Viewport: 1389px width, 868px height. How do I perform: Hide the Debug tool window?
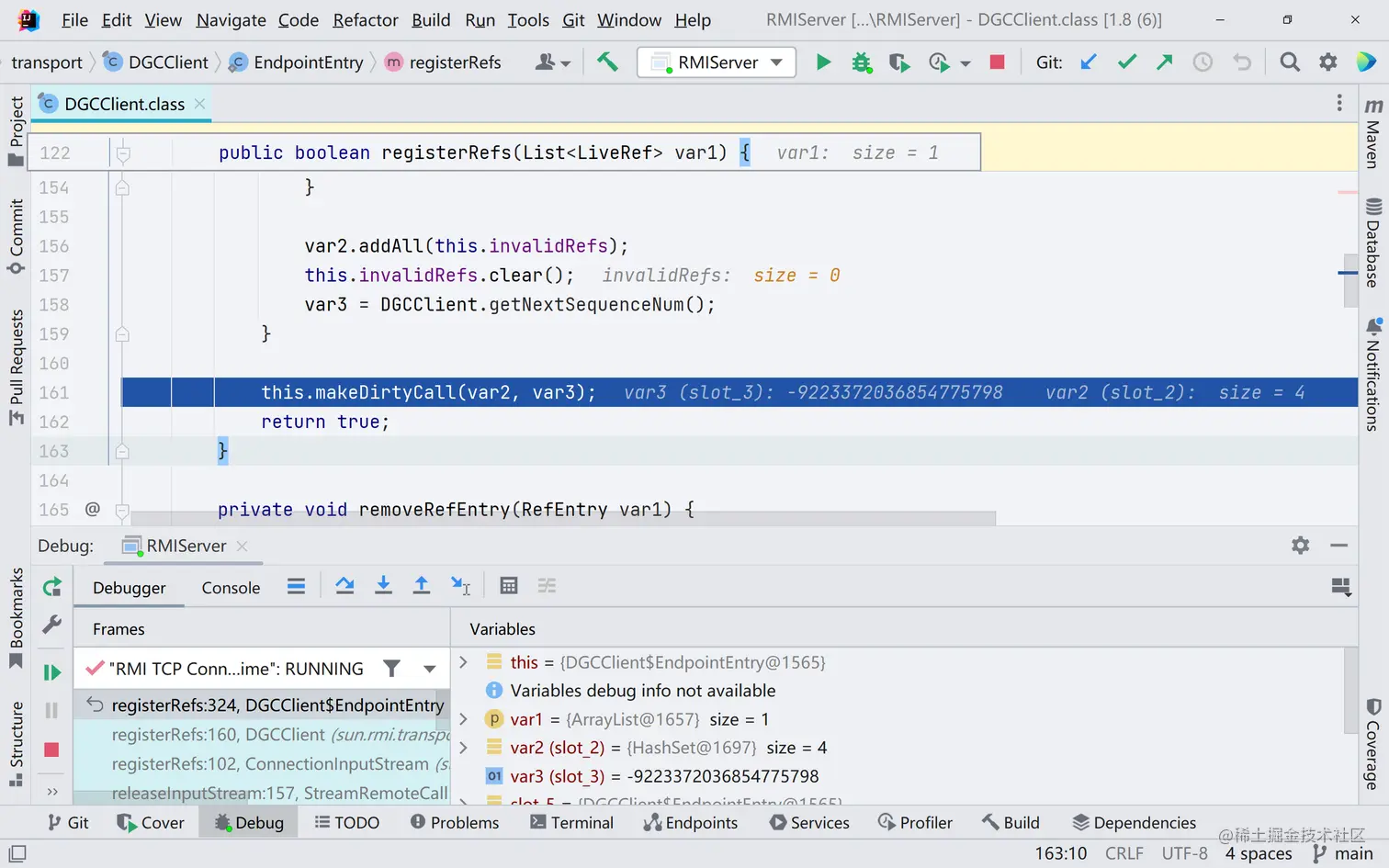[x=1339, y=546]
